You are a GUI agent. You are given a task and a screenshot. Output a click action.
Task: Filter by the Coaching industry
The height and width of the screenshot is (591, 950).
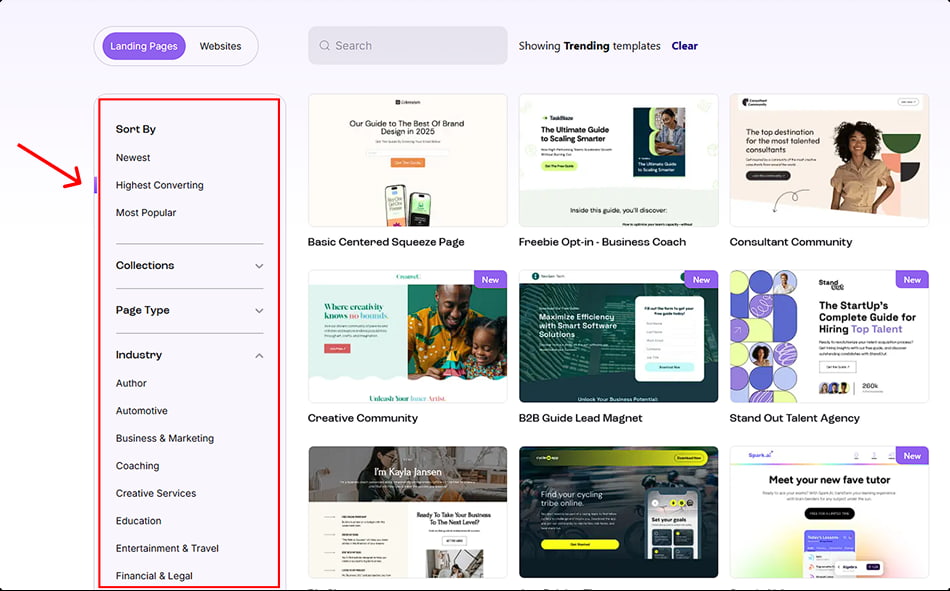[137, 465]
